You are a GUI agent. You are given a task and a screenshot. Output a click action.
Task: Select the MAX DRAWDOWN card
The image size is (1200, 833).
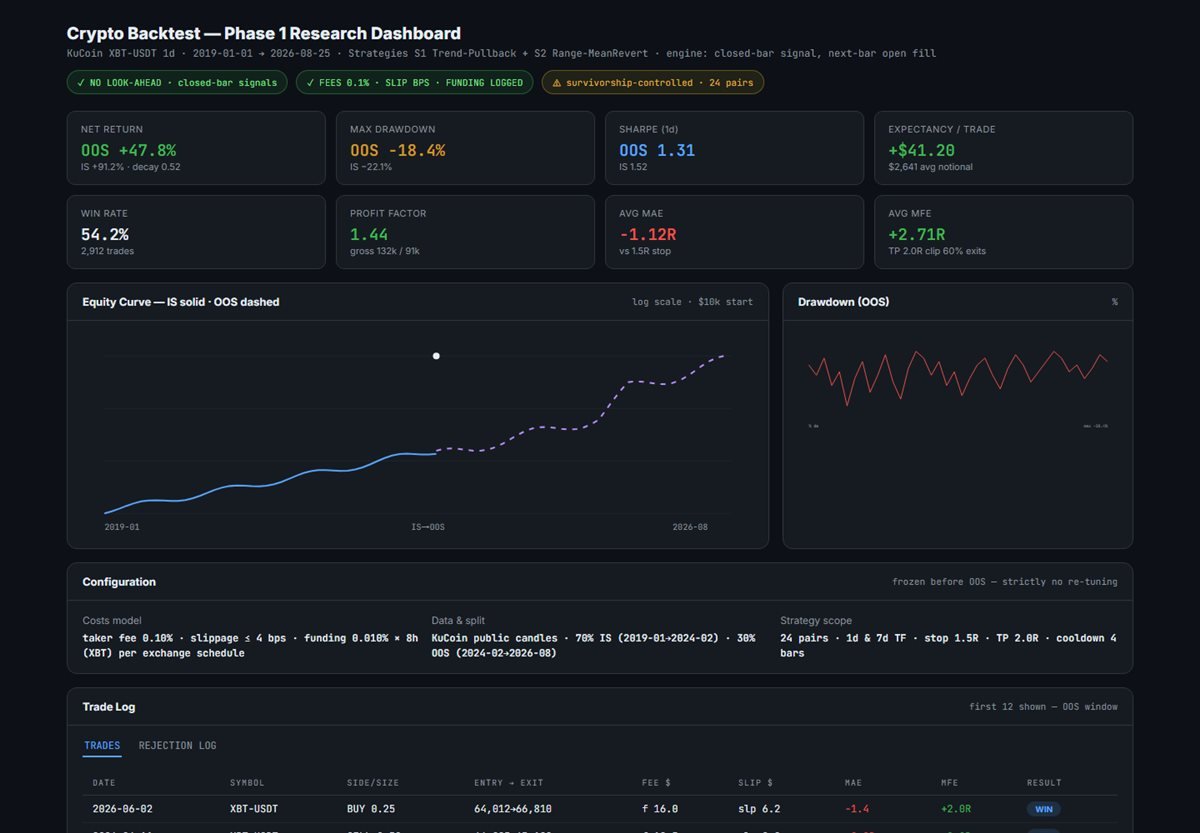(x=465, y=148)
